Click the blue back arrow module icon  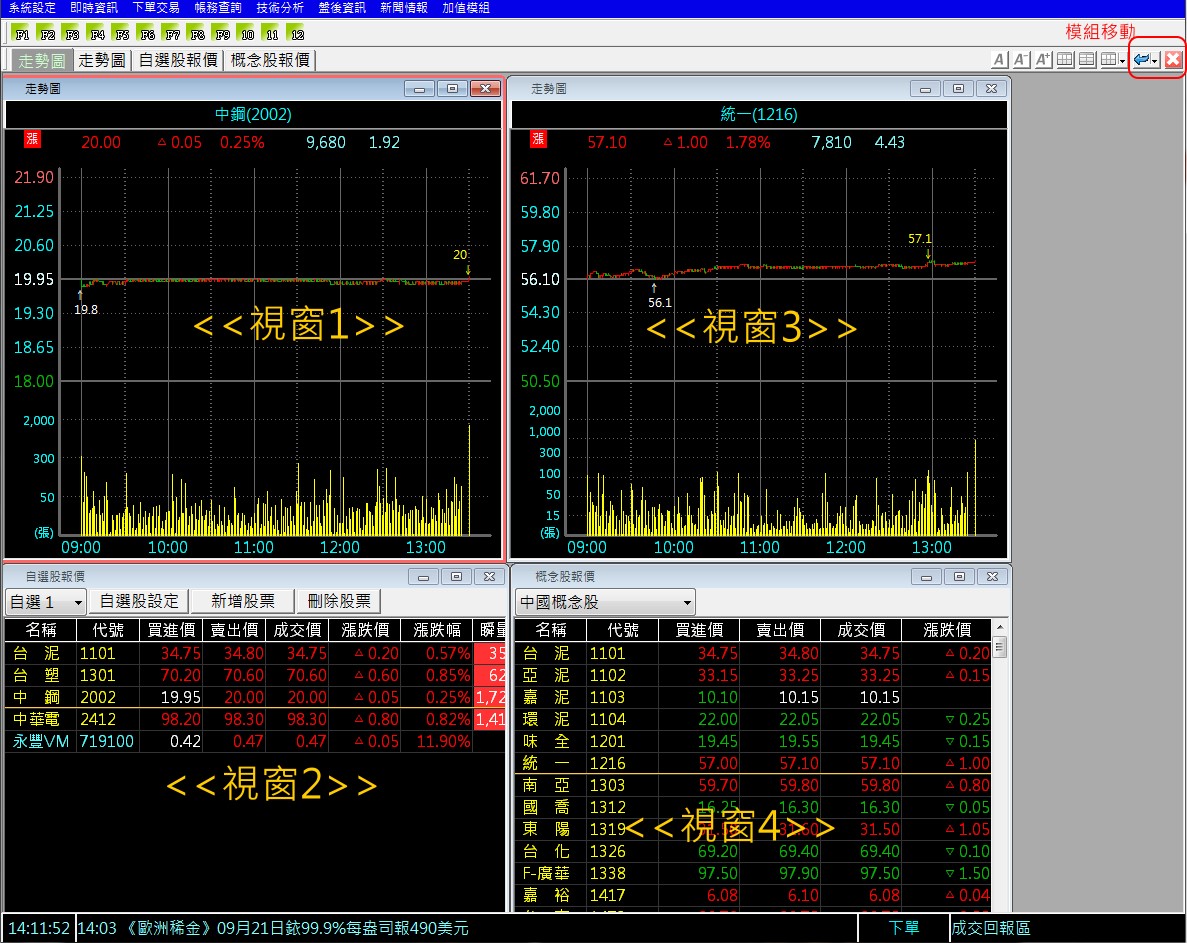coord(1141,59)
